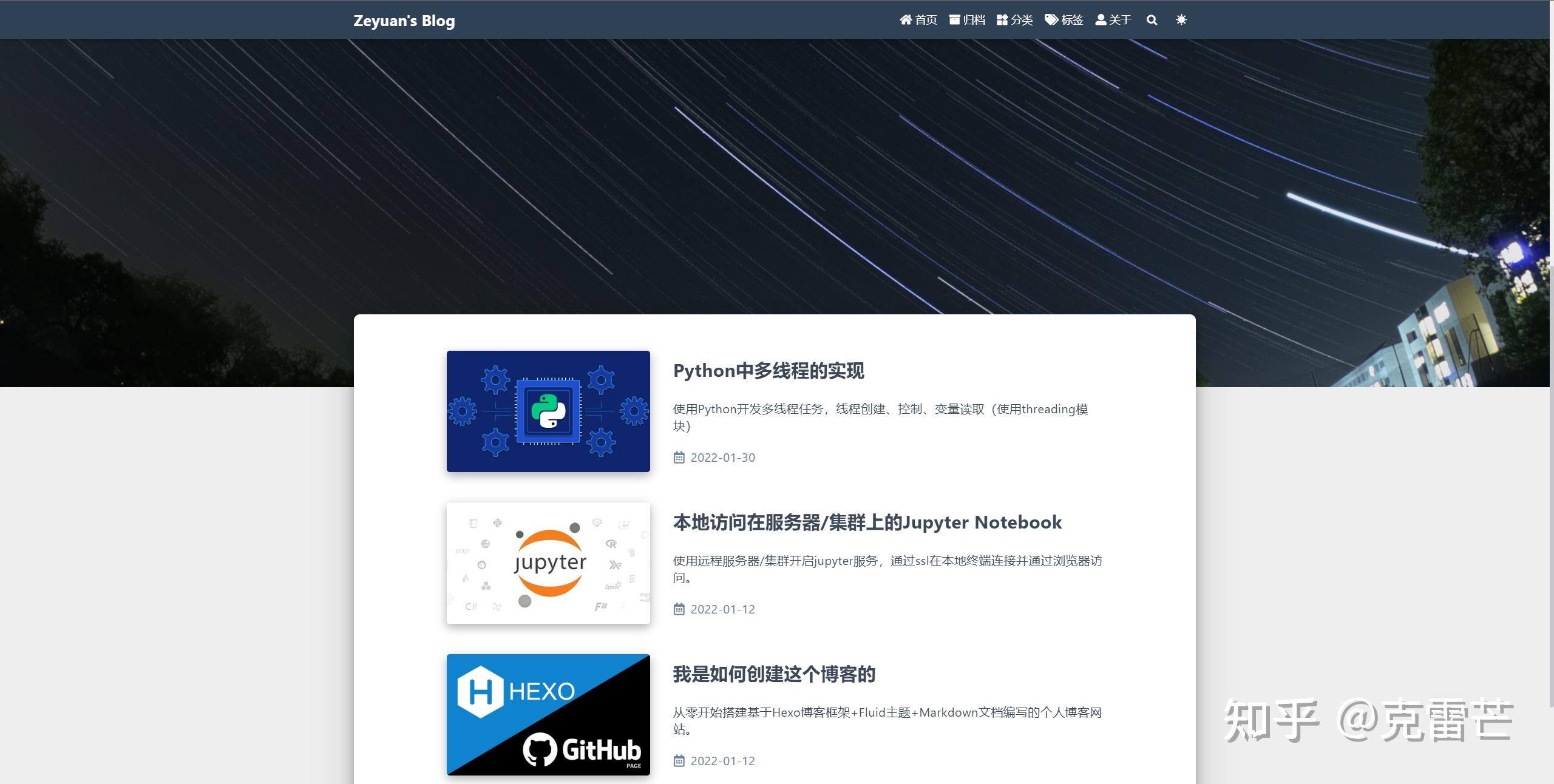Click the Zeyuan's Blog site title

coord(404,20)
